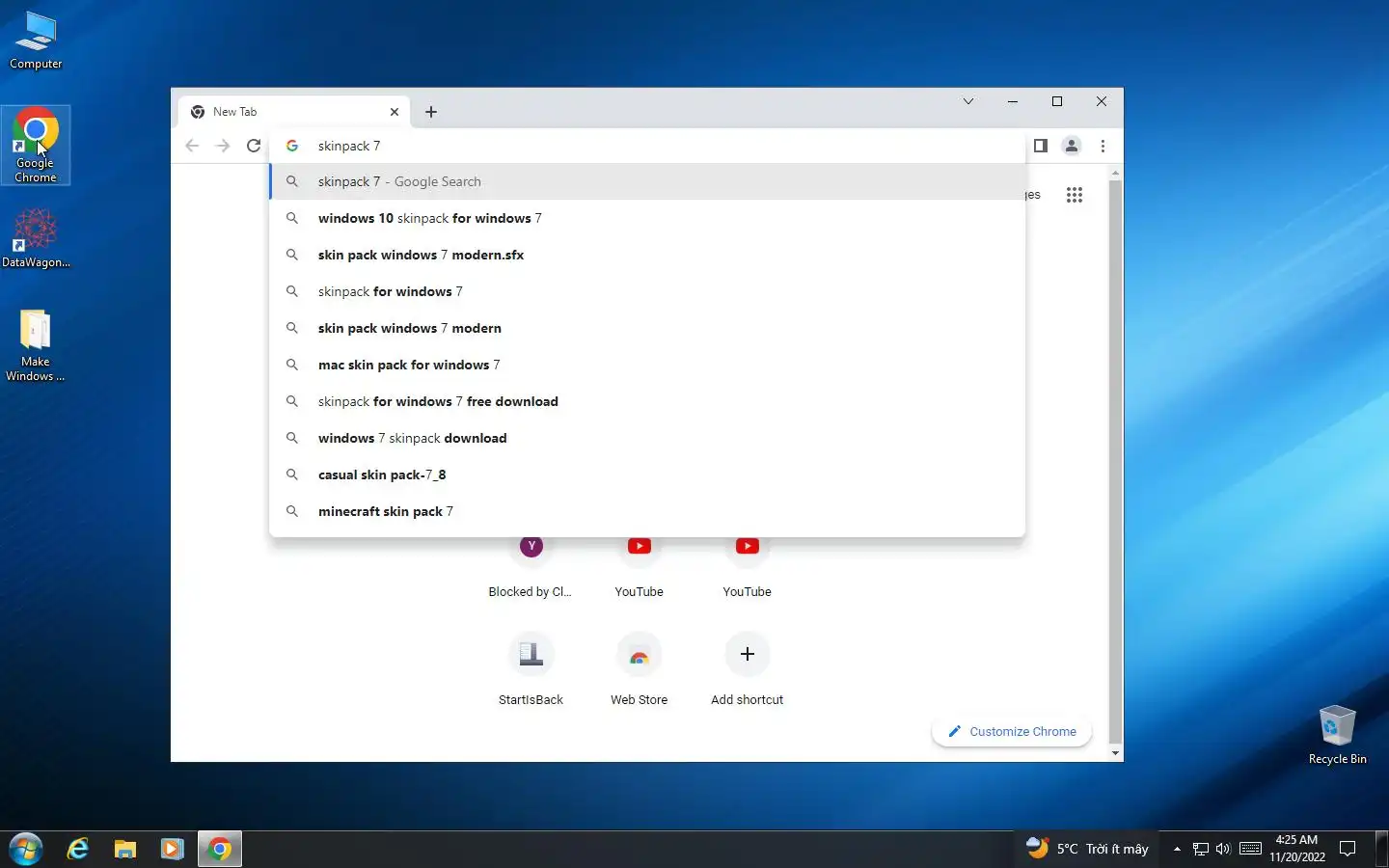Select the Make Windows folder icon
This screenshot has height=868, width=1389.
tap(36, 345)
